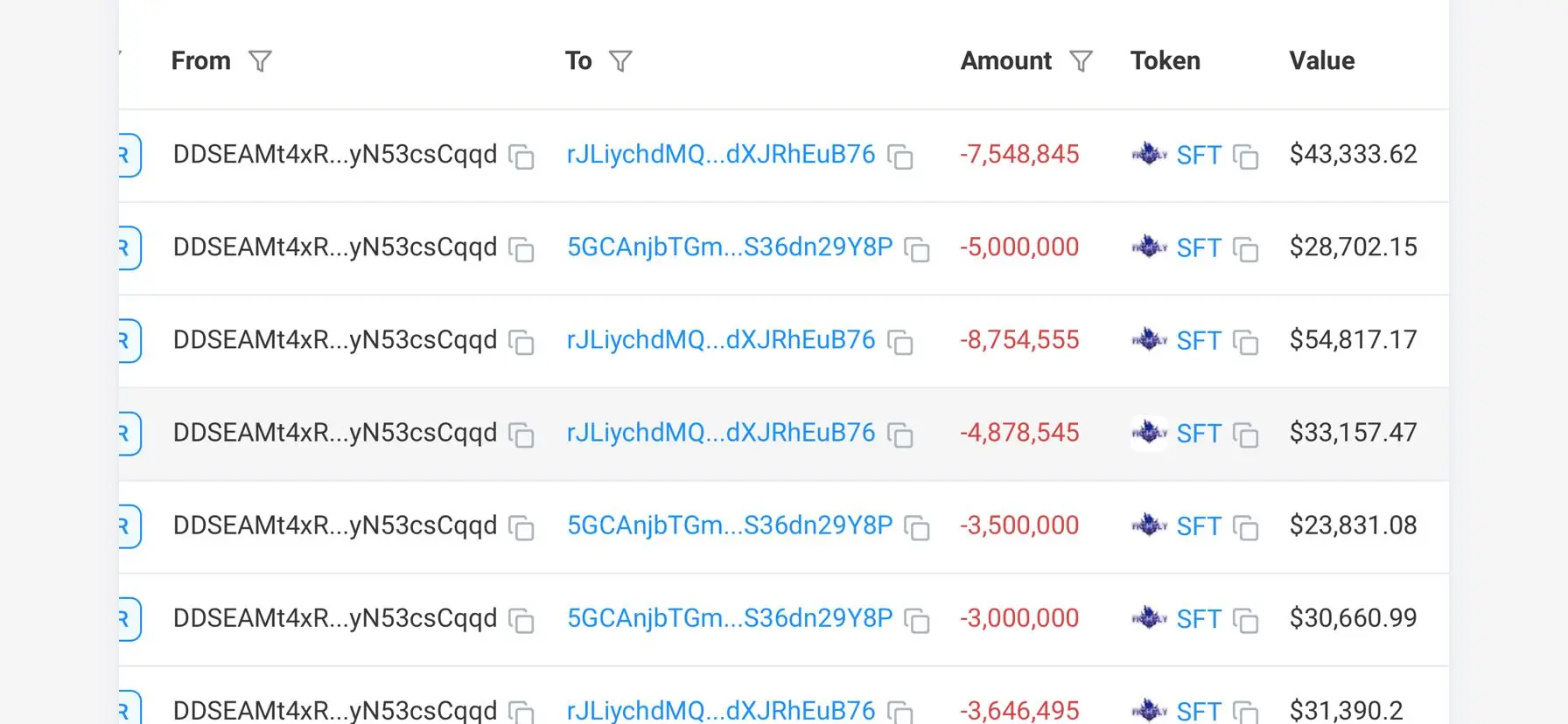Open the From column filter

[x=260, y=61]
